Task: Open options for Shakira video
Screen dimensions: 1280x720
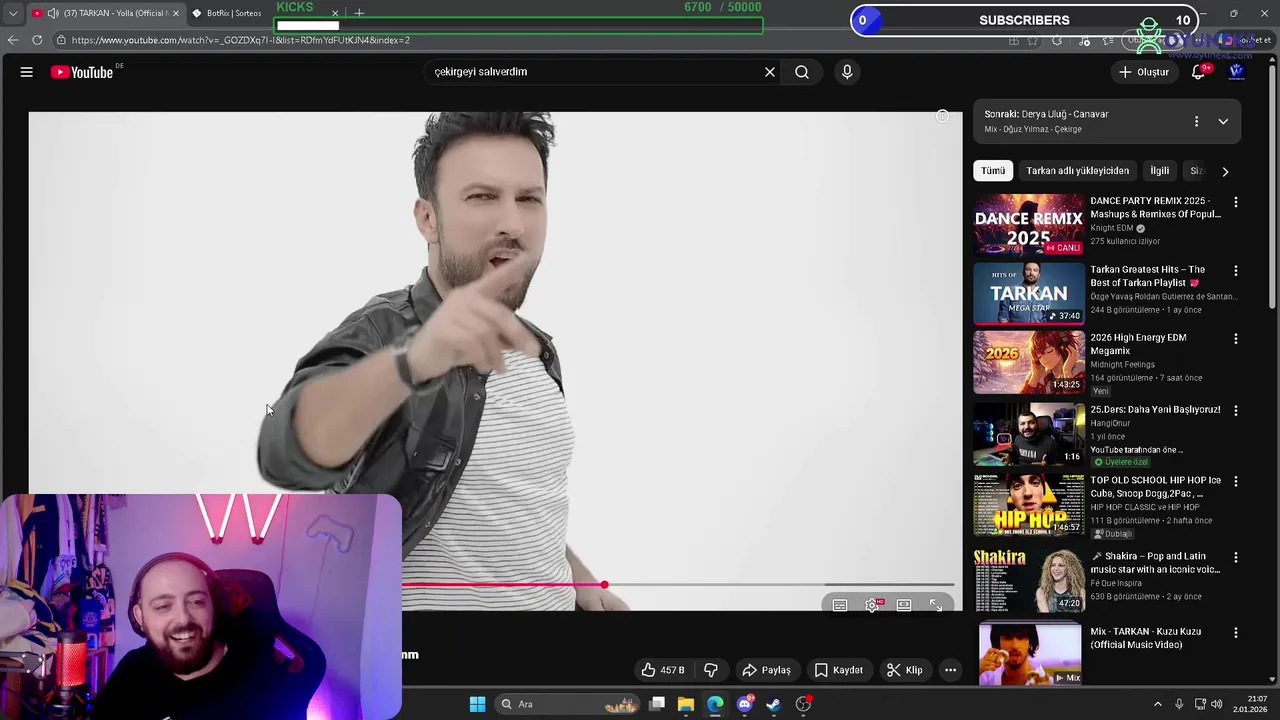Action: pyautogui.click(x=1235, y=557)
